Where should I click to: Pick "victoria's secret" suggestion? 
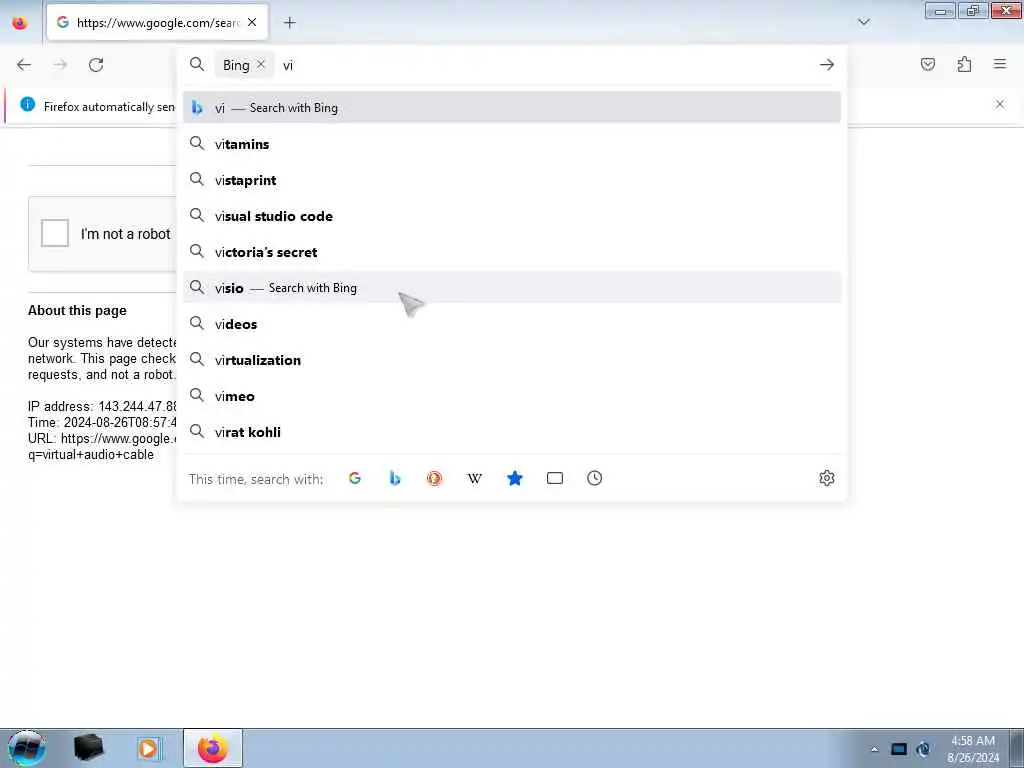click(x=512, y=251)
